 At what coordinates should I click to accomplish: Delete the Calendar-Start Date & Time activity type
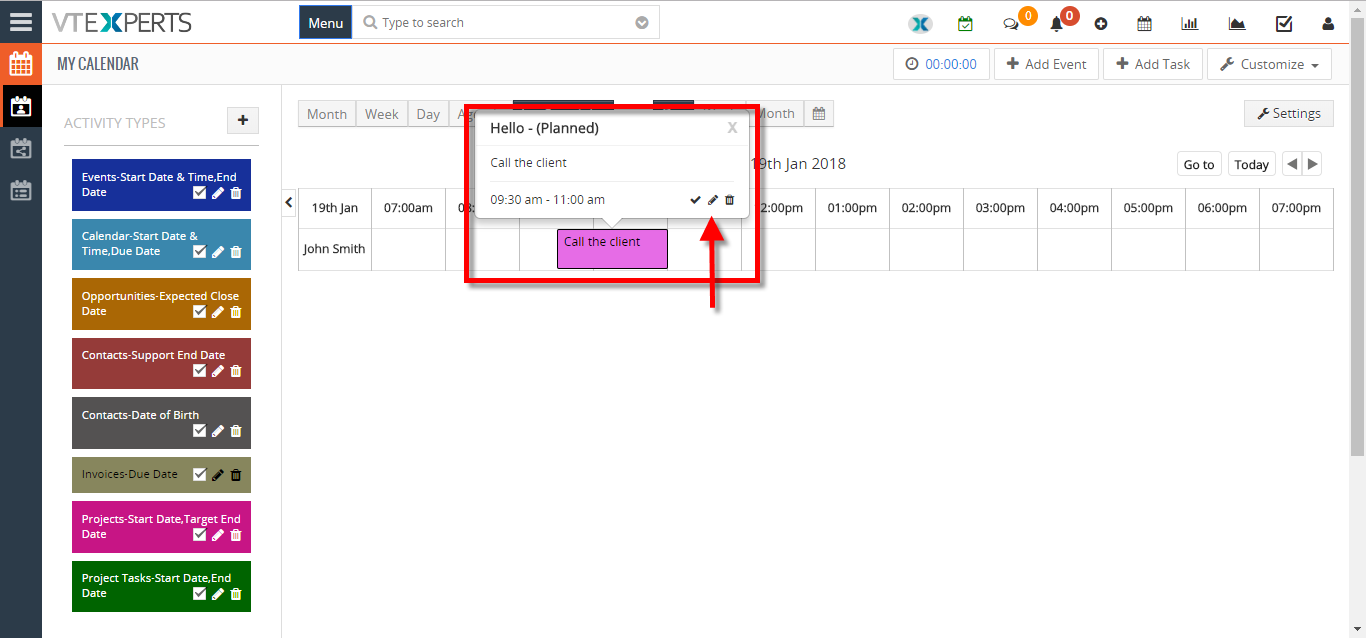click(236, 252)
